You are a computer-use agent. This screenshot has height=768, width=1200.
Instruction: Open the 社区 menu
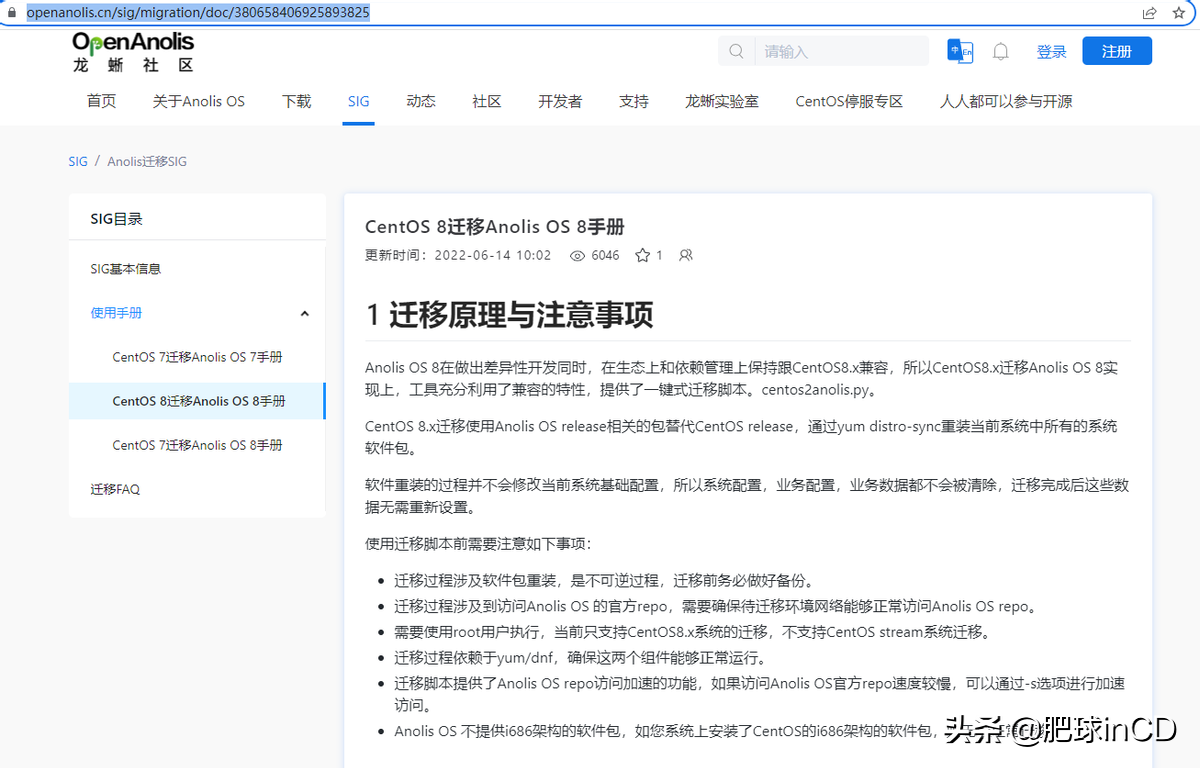pos(487,101)
